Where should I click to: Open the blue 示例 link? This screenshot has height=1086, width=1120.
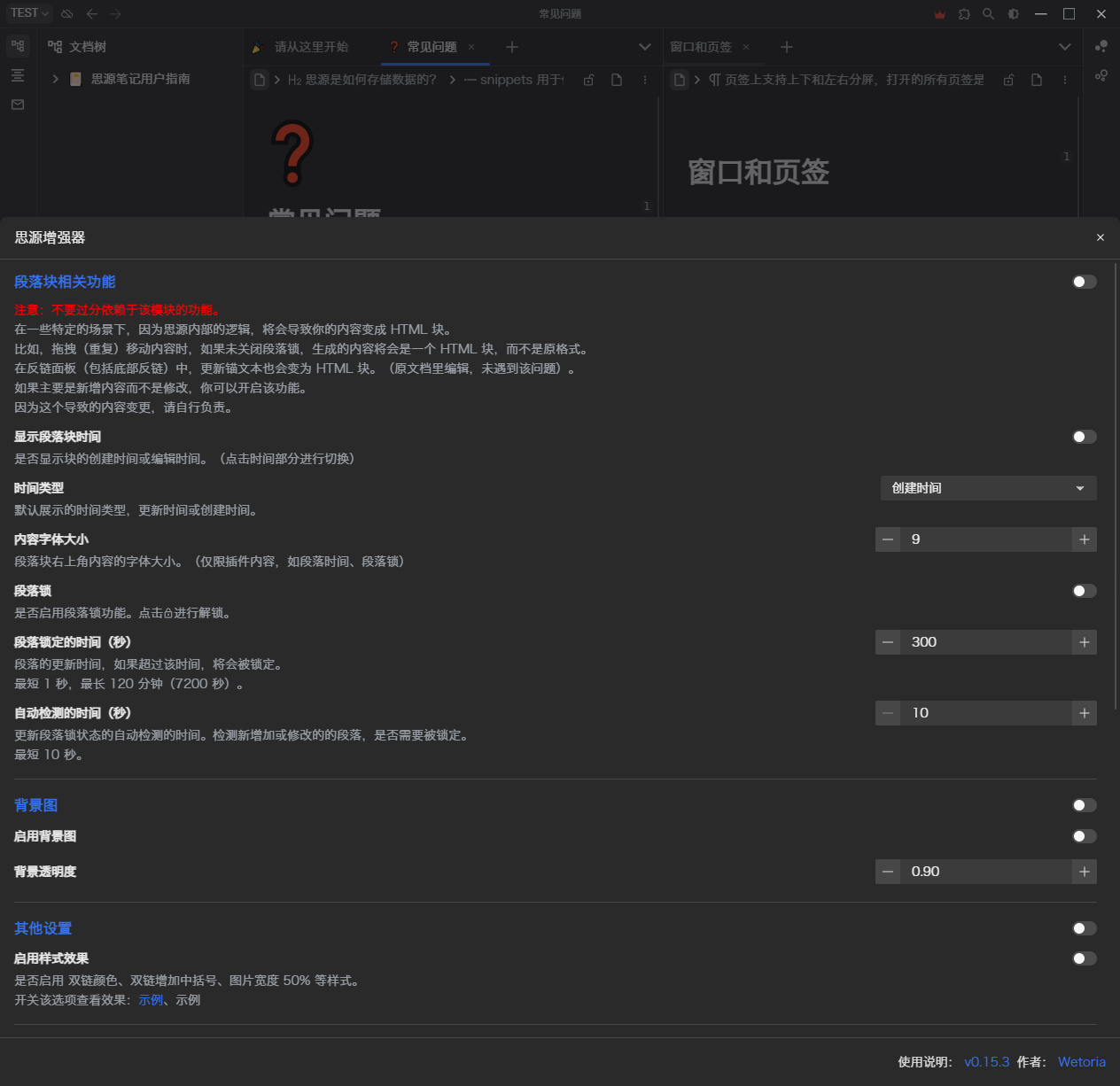(x=151, y=1000)
